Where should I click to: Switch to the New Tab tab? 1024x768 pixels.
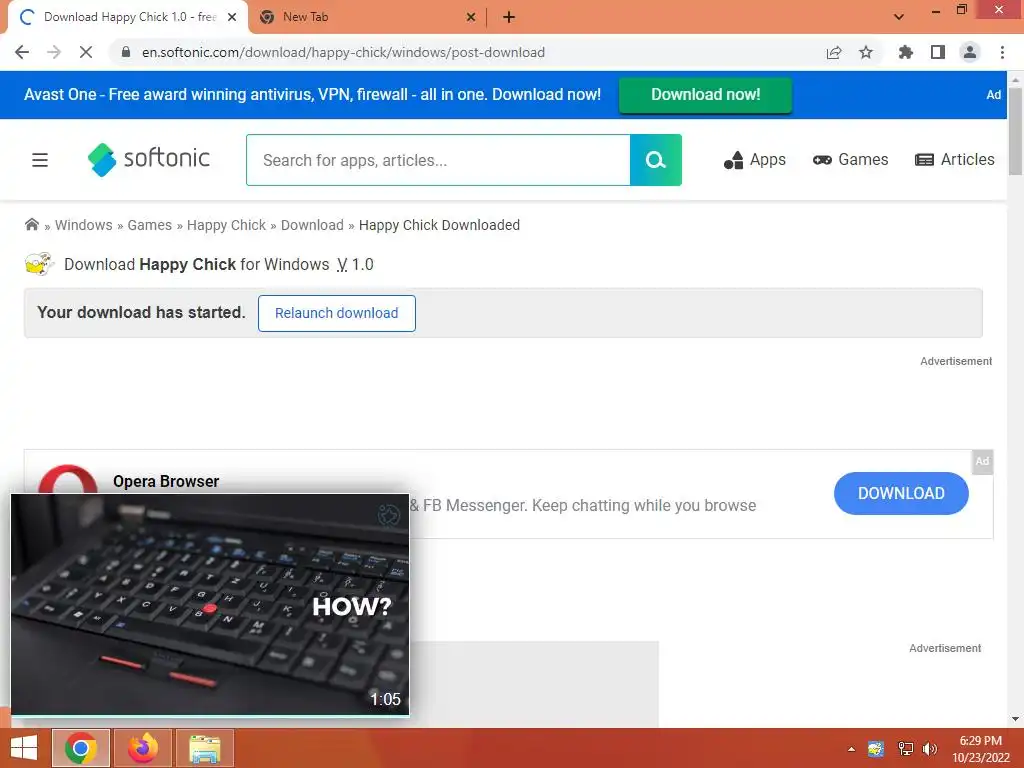(x=367, y=17)
